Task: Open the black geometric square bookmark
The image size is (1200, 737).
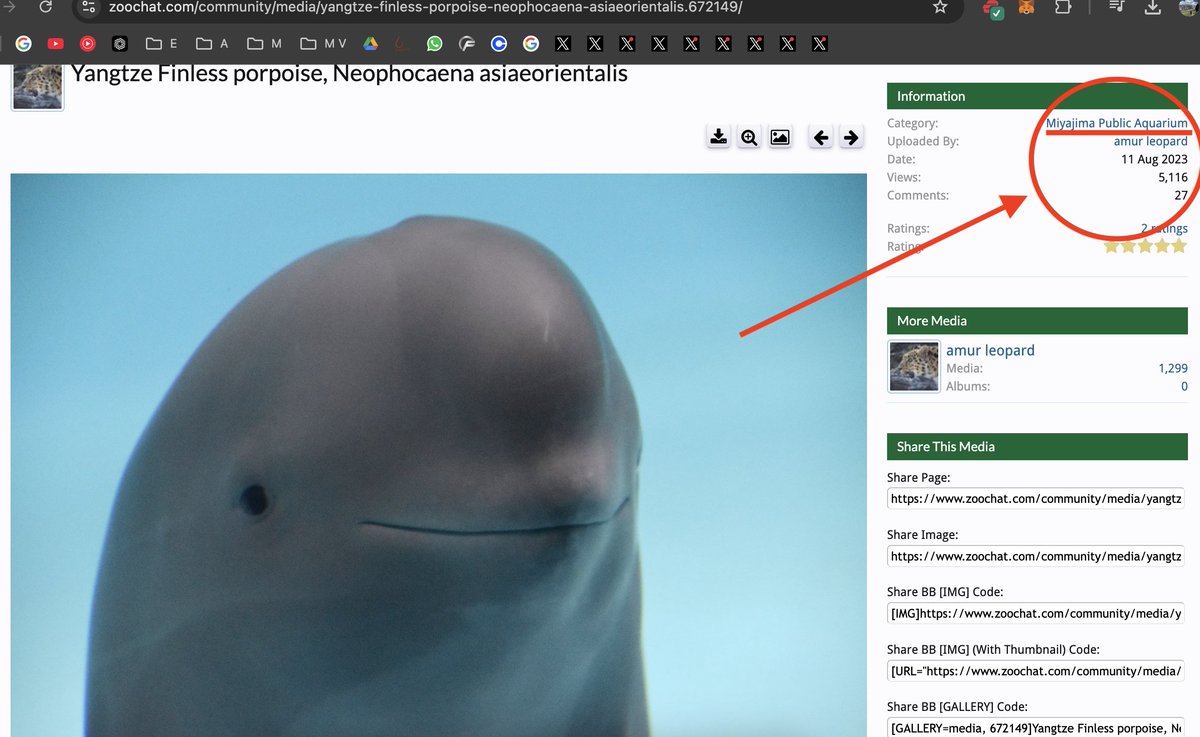Action: coord(119,44)
